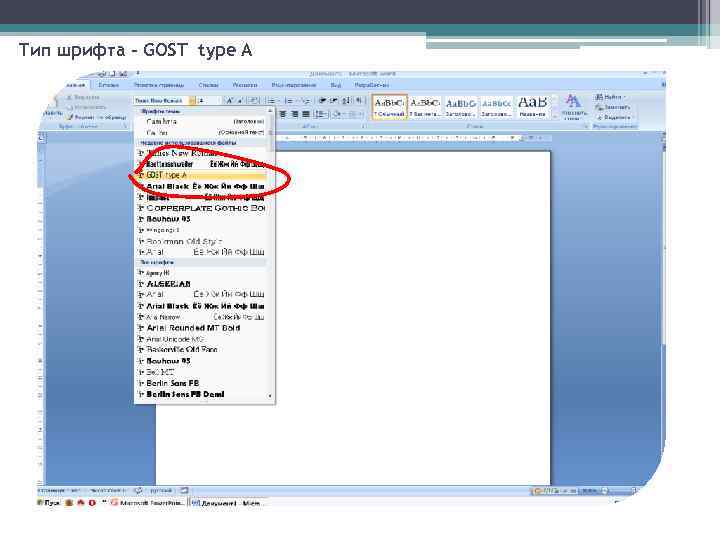The image size is (720, 540).
Task: Apply the Без интервала style
Action: (x=425, y=107)
